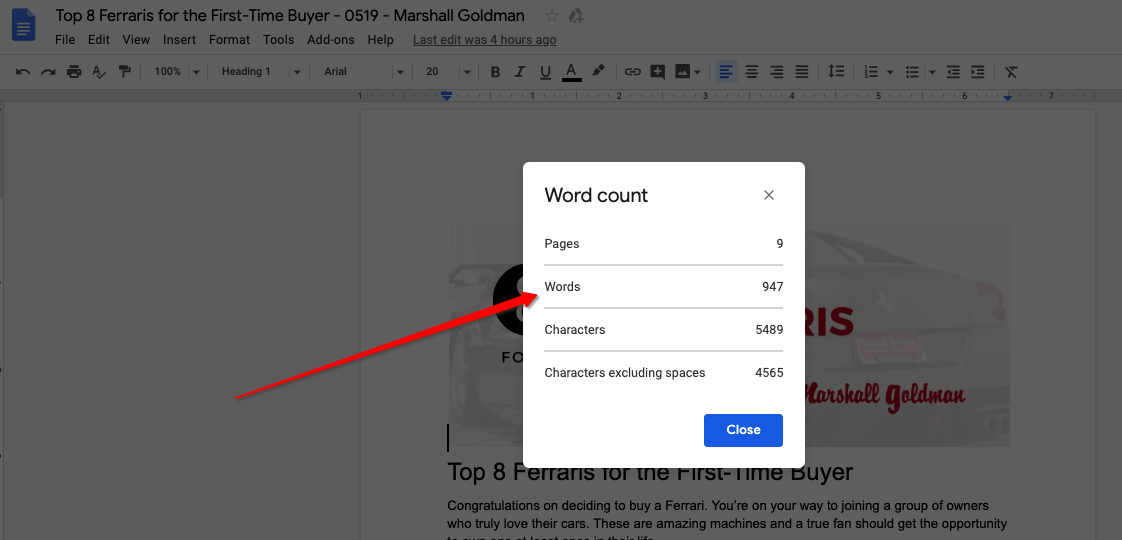Open the text color picker
This screenshot has width=1122, height=540.
pyautogui.click(x=571, y=72)
